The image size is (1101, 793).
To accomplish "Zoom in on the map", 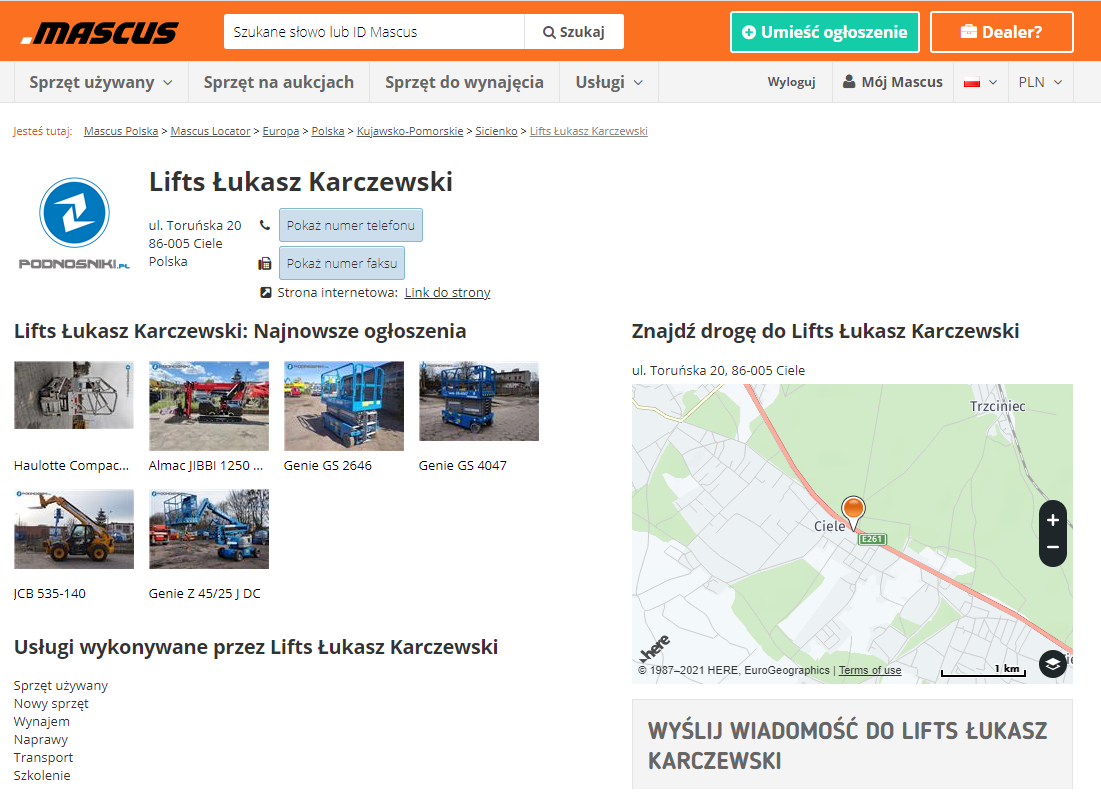I will (x=1053, y=520).
